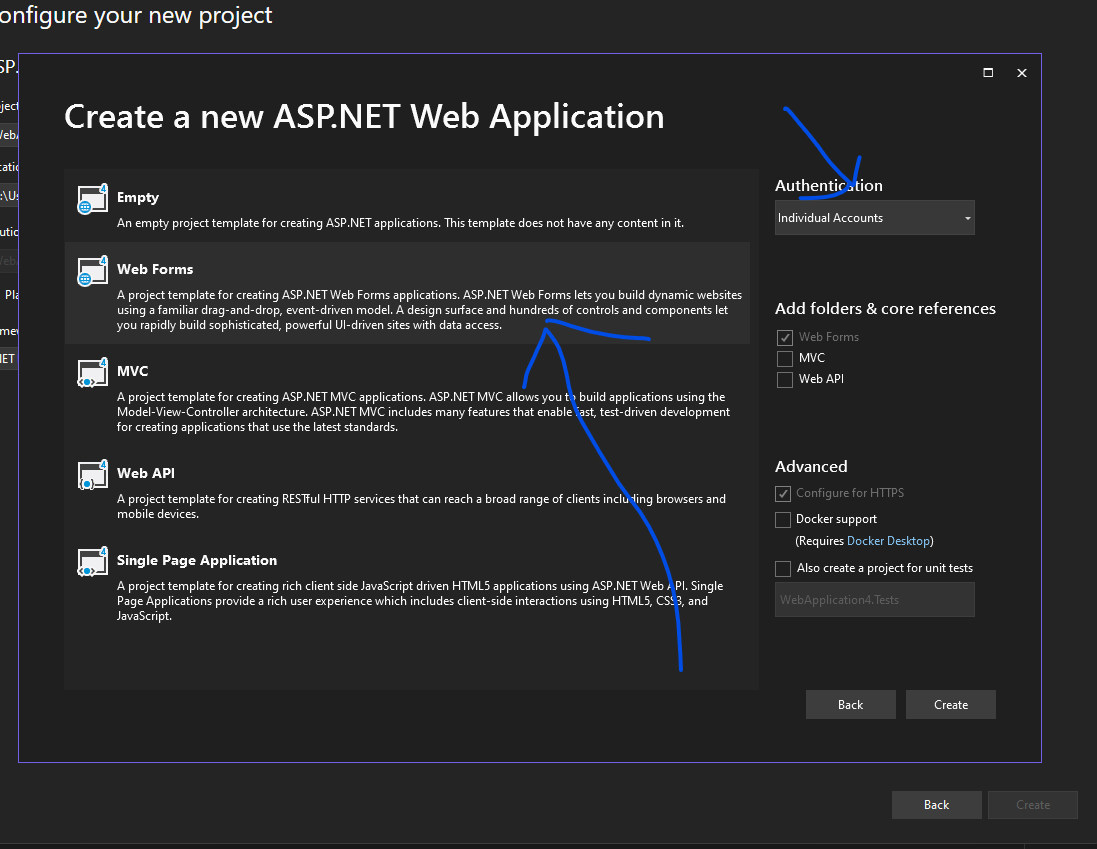Click the MVC template description text
1097x849 pixels.
coord(423,412)
